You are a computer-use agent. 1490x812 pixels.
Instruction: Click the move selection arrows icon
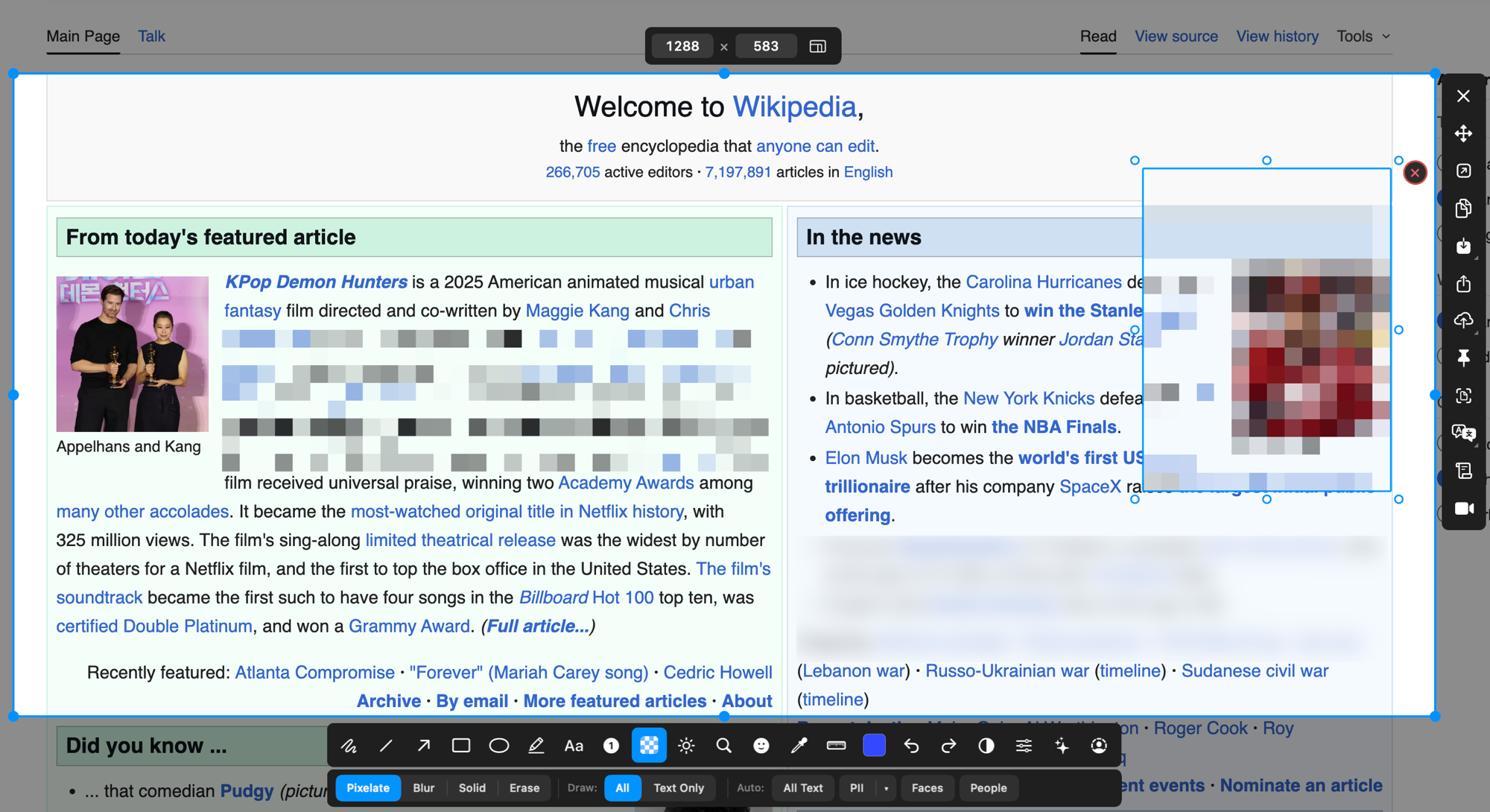(1463, 133)
